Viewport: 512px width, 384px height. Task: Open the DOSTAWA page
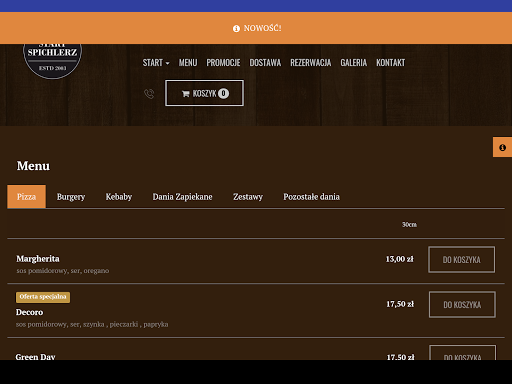265,63
